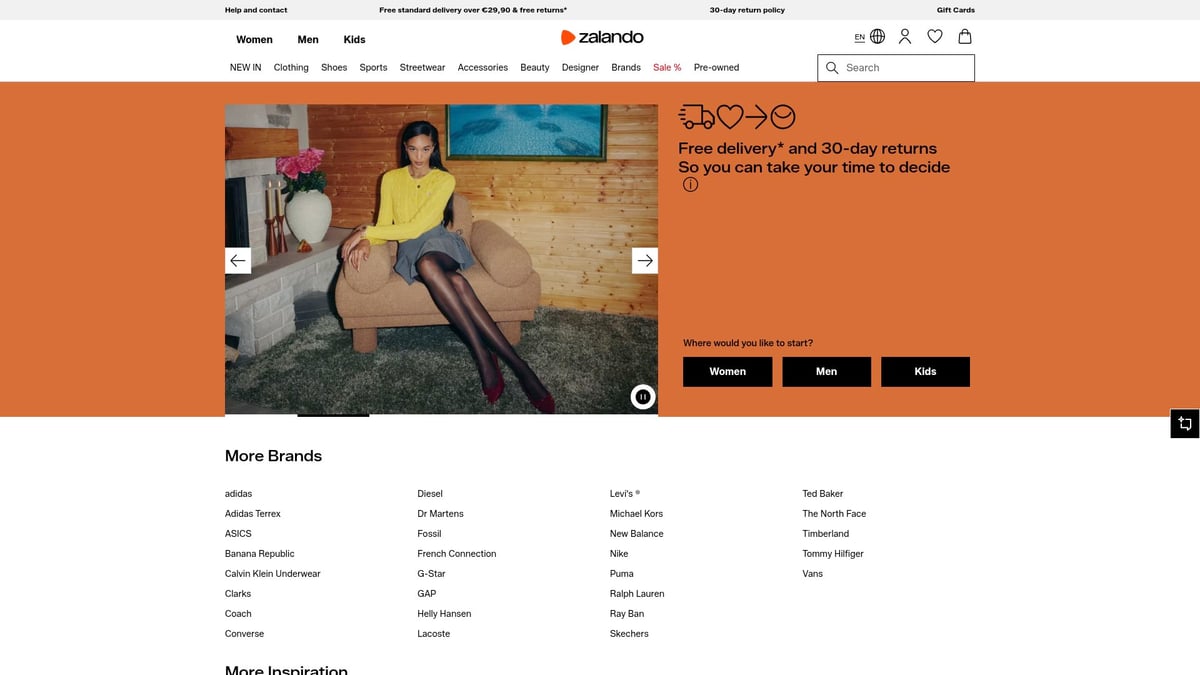1200x675 pixels.
Task: Click the EN language label
Action: [860, 37]
